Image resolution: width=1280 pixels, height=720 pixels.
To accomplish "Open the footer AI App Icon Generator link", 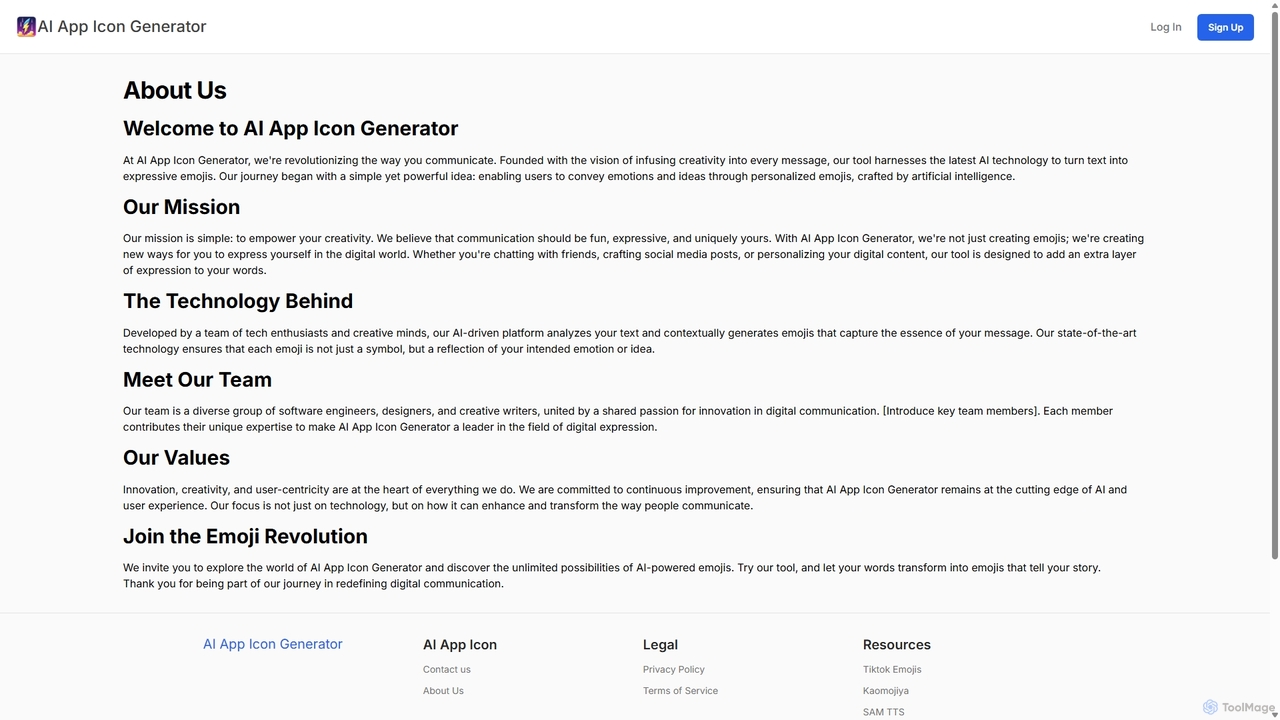I will tap(273, 644).
